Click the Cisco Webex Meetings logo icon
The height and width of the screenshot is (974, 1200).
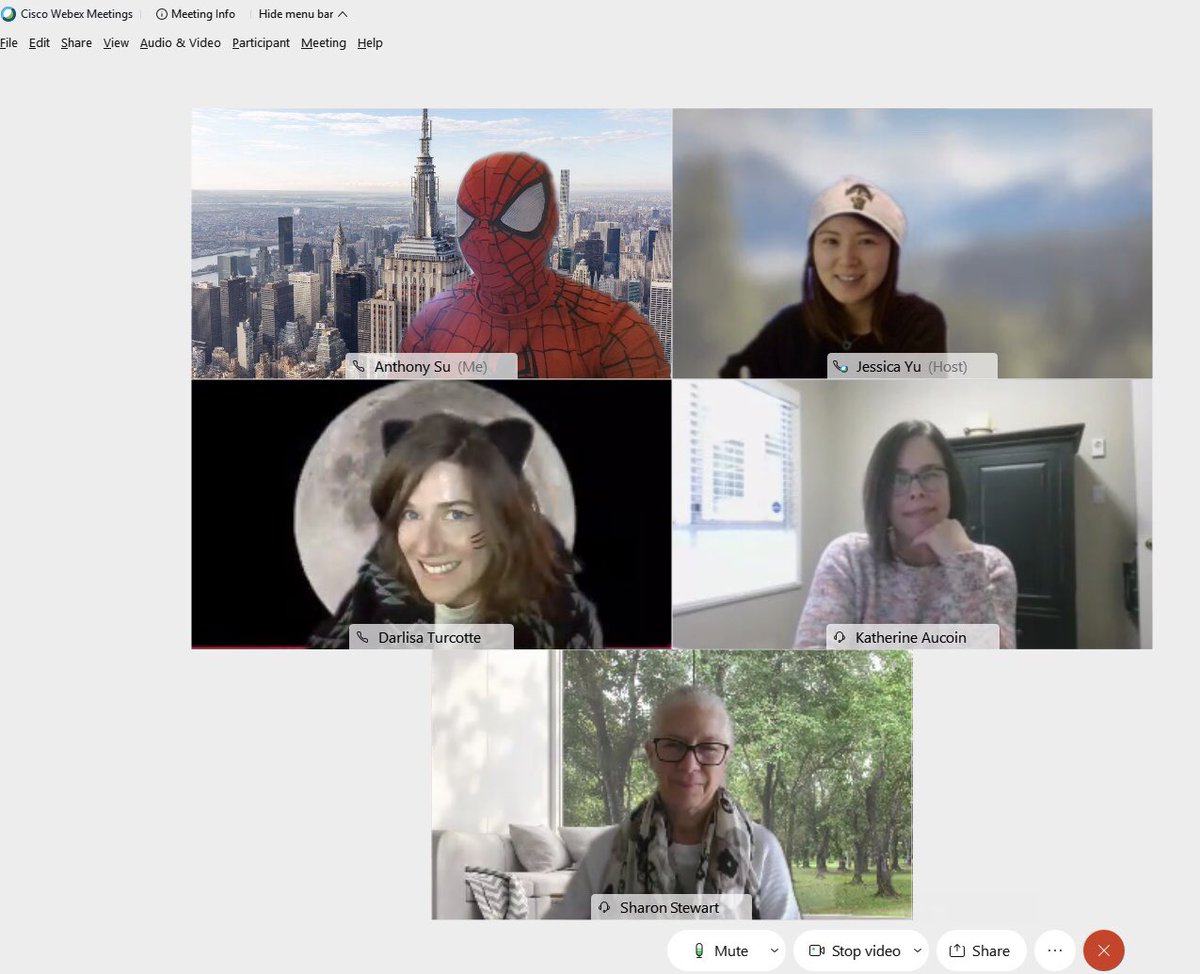tap(9, 14)
